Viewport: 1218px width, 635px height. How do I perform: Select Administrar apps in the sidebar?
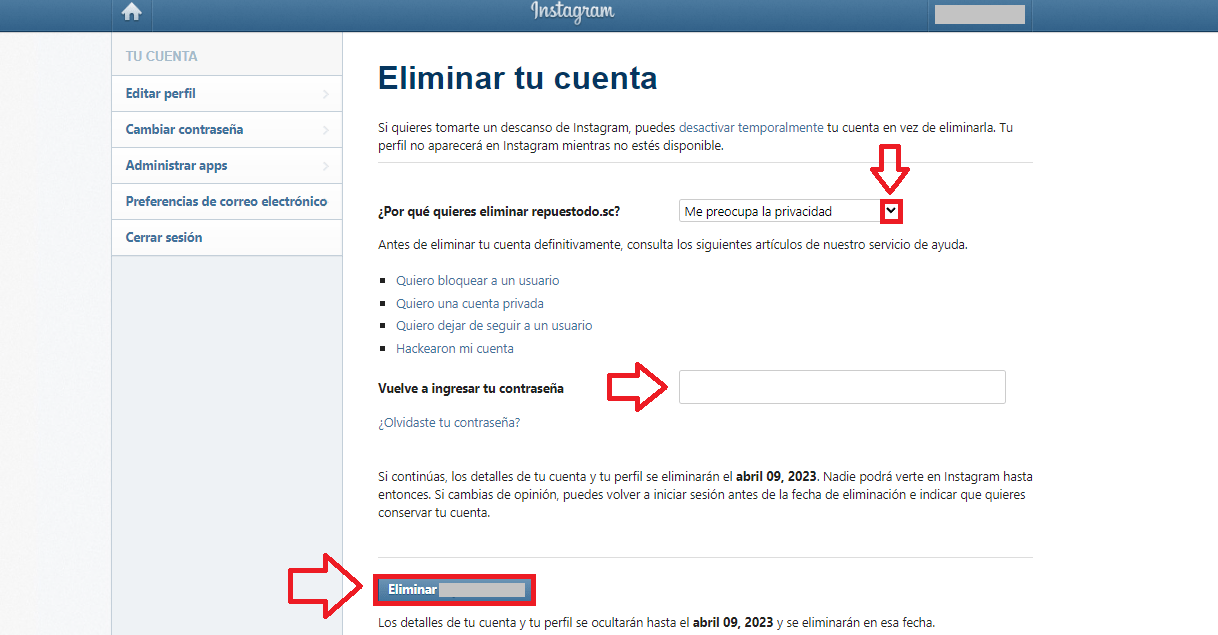[227, 166]
